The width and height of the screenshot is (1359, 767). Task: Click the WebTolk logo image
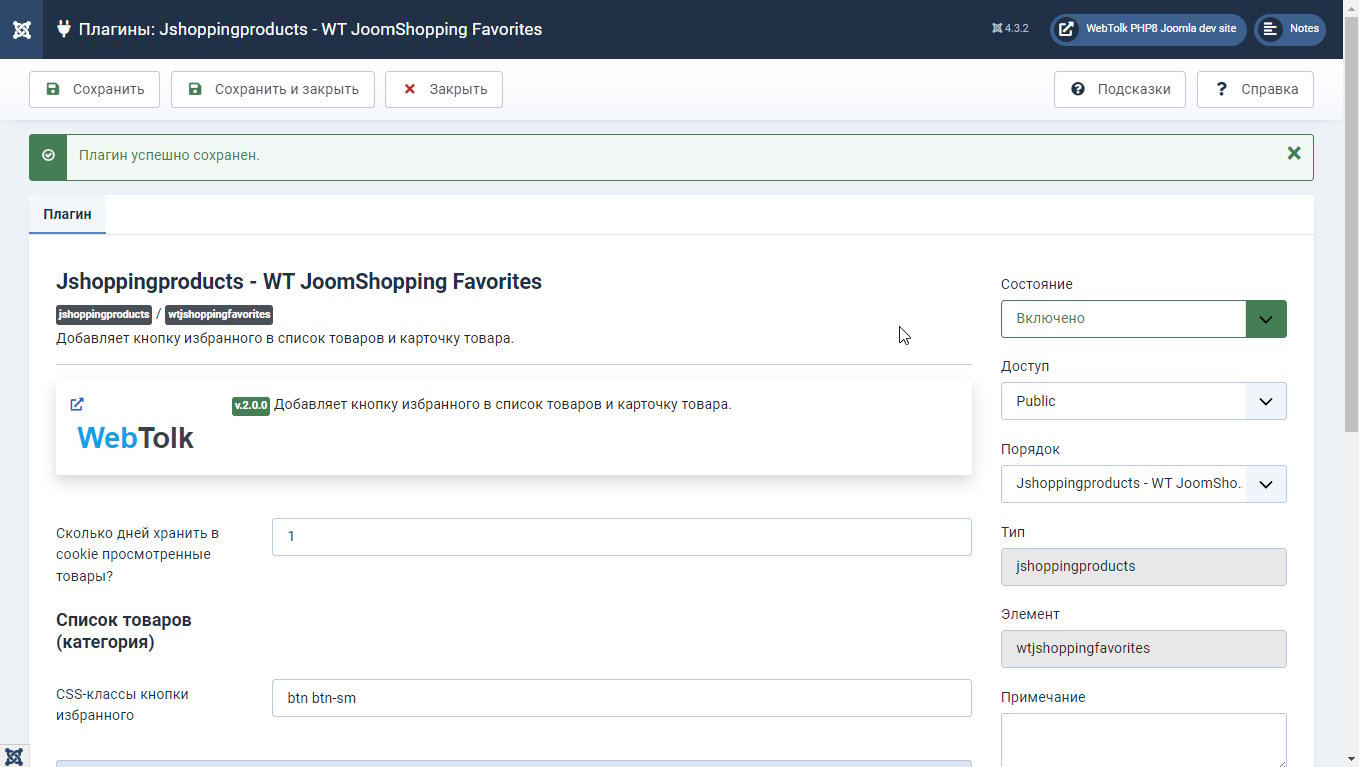135,438
